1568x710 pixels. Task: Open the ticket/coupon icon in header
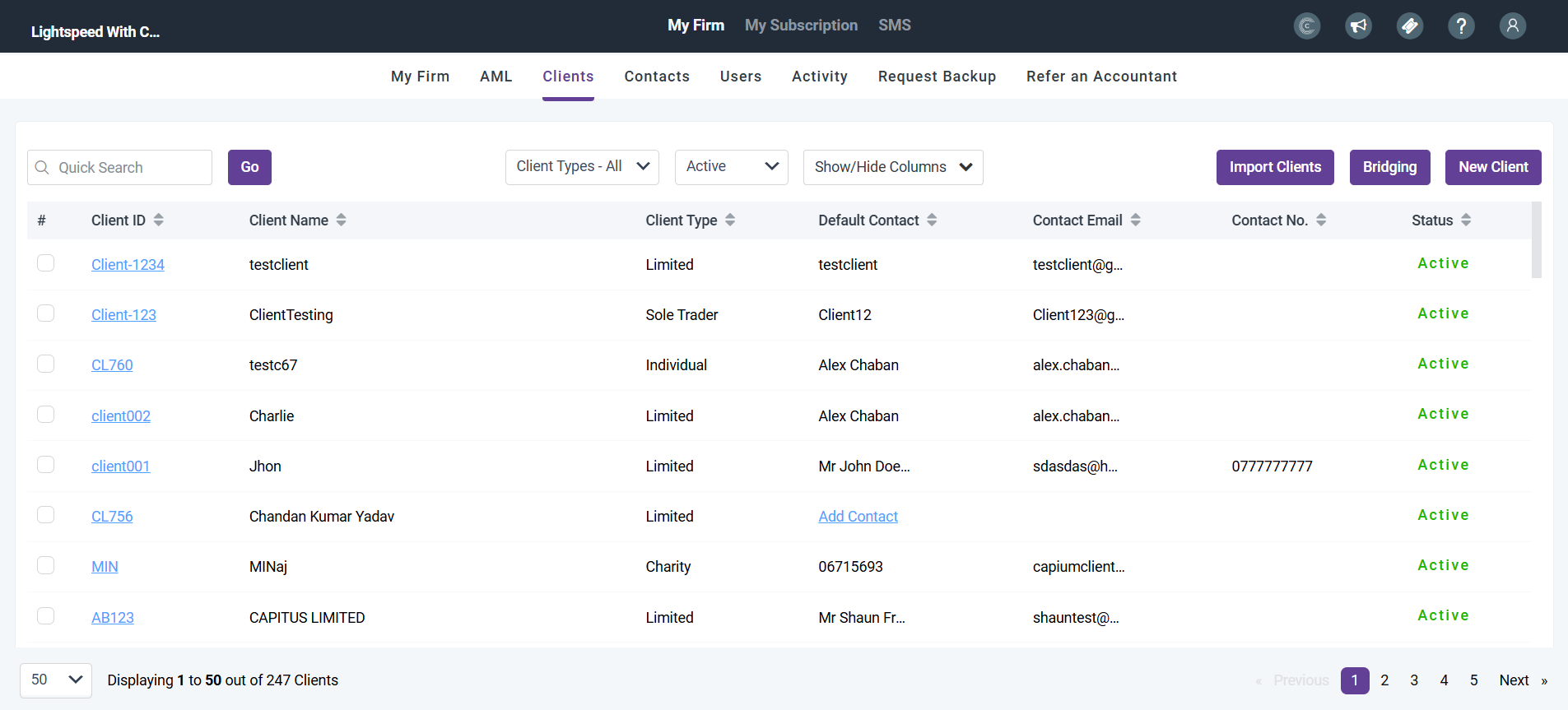point(1410,26)
